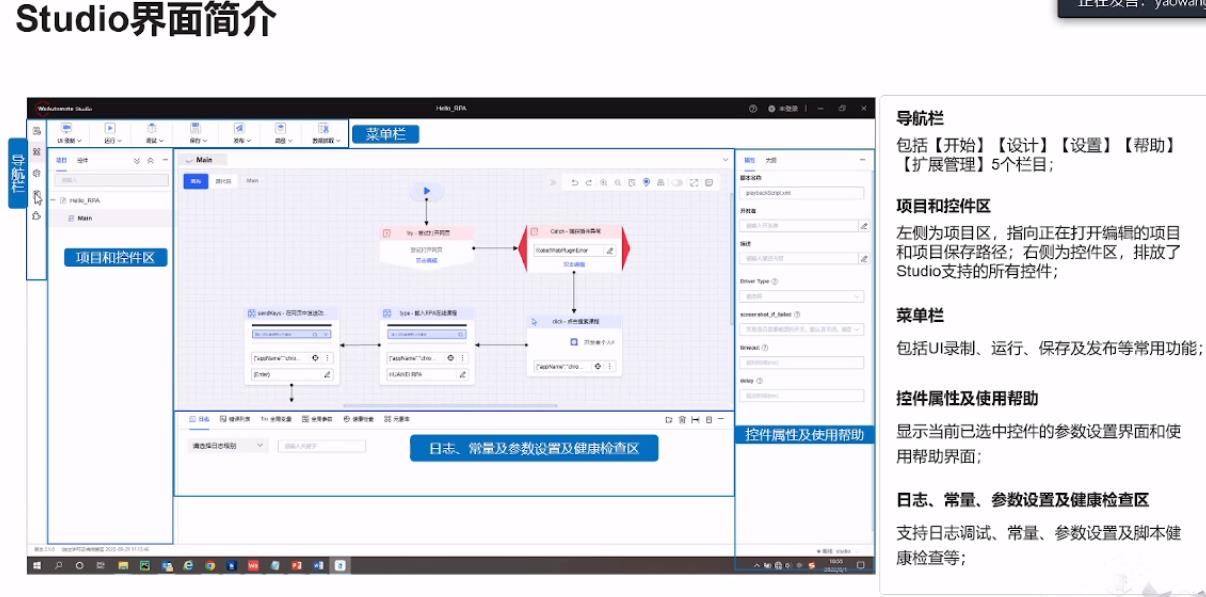This screenshot has height=597, width=1206.
Task: Open the log level selection dropdown
Action: (227, 445)
